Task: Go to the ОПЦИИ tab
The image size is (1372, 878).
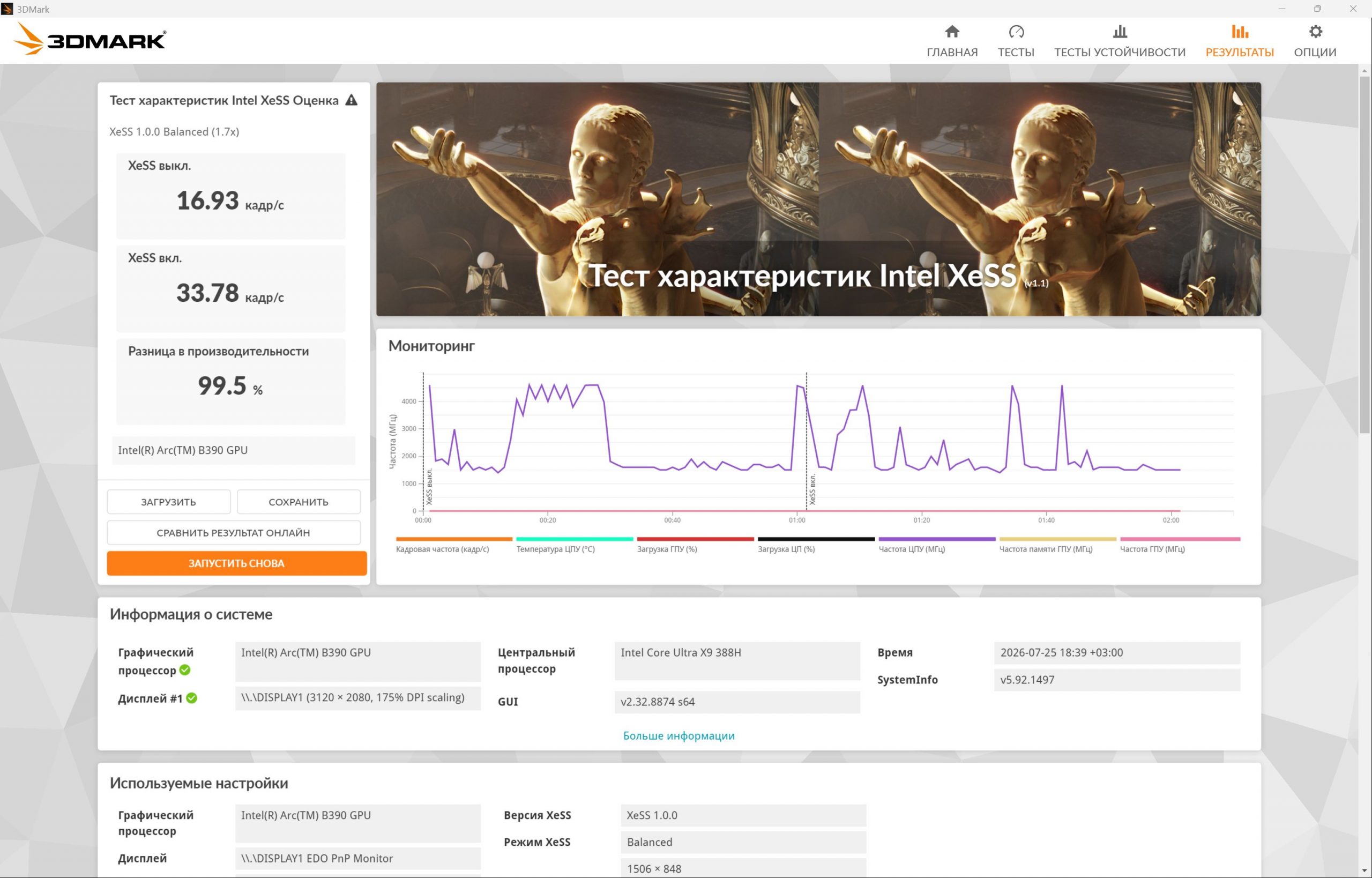Action: pyautogui.click(x=1315, y=41)
